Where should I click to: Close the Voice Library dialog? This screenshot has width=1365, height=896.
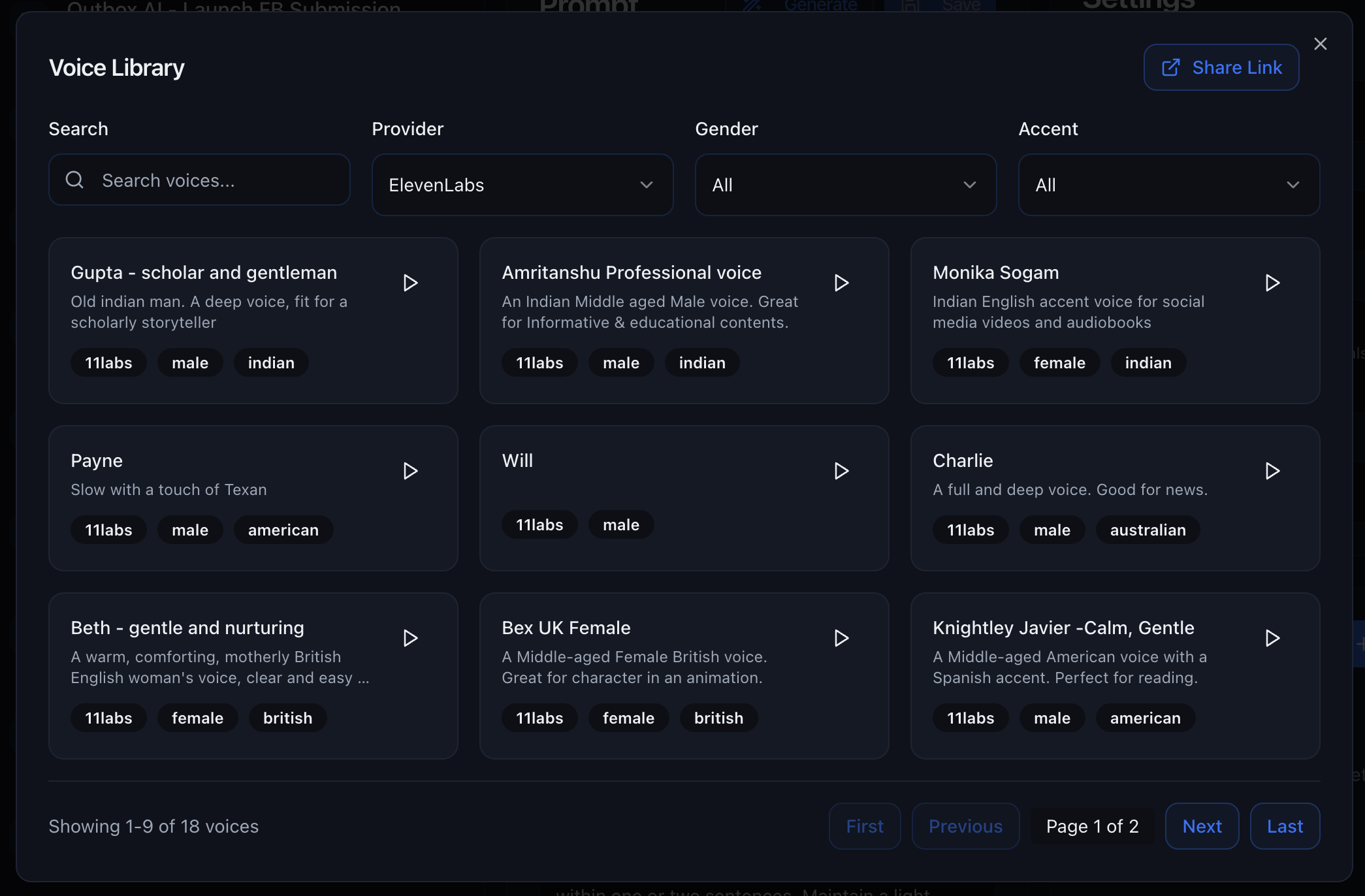(x=1320, y=44)
